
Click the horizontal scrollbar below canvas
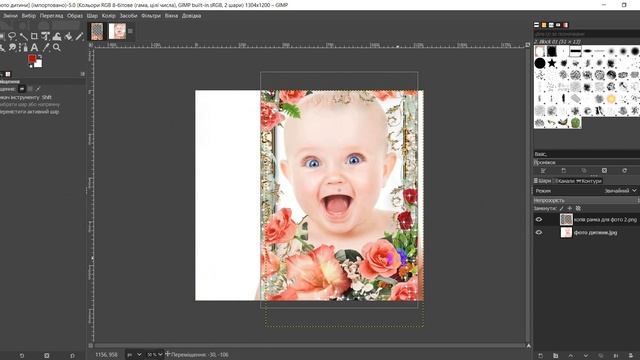[309, 346]
